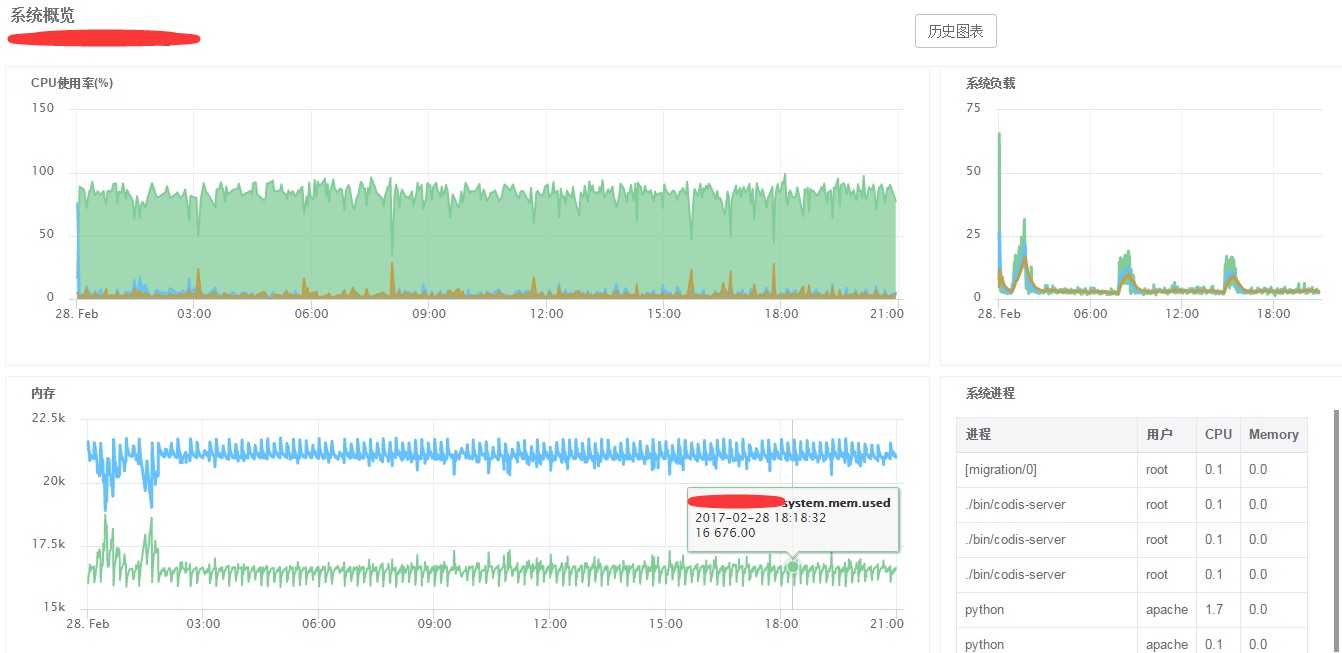
Task: Click the 12:00 label on CPU chart
Action: (547, 314)
